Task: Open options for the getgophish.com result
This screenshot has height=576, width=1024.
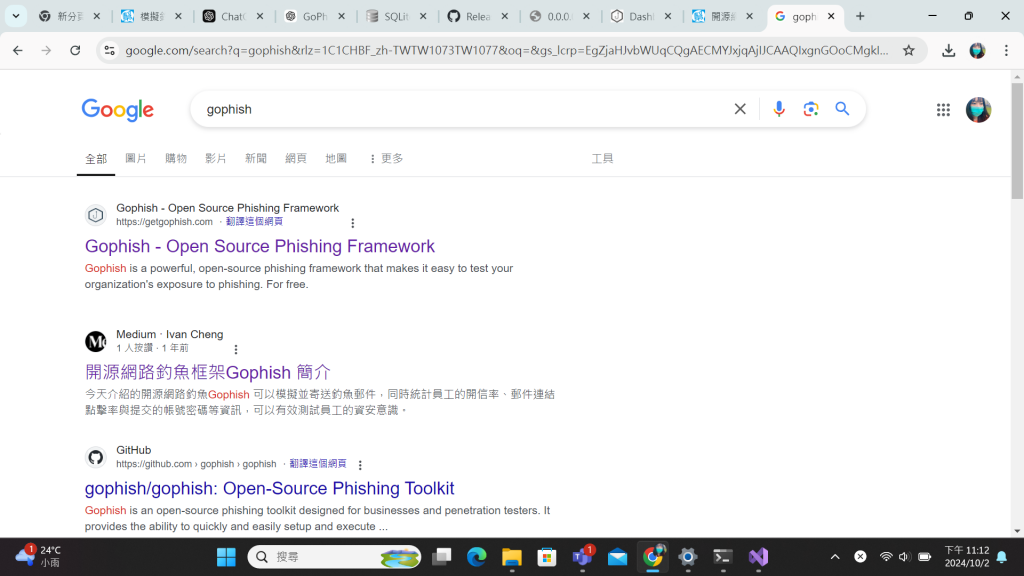Action: coord(353,223)
